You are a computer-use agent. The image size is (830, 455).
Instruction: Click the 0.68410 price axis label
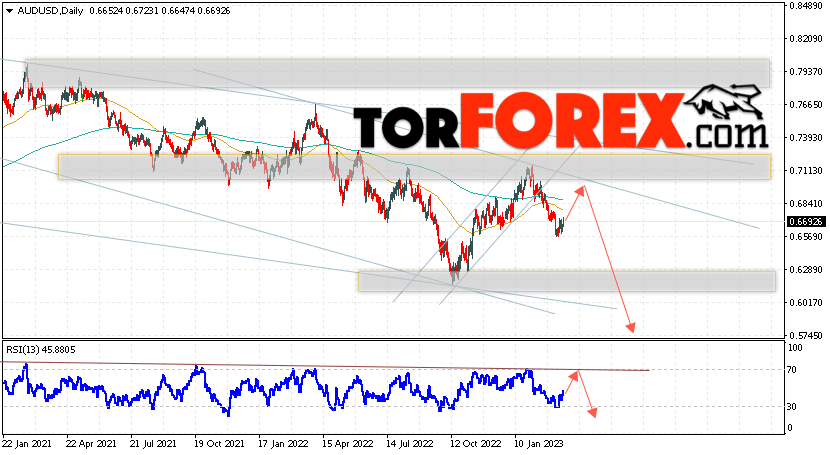(x=806, y=204)
